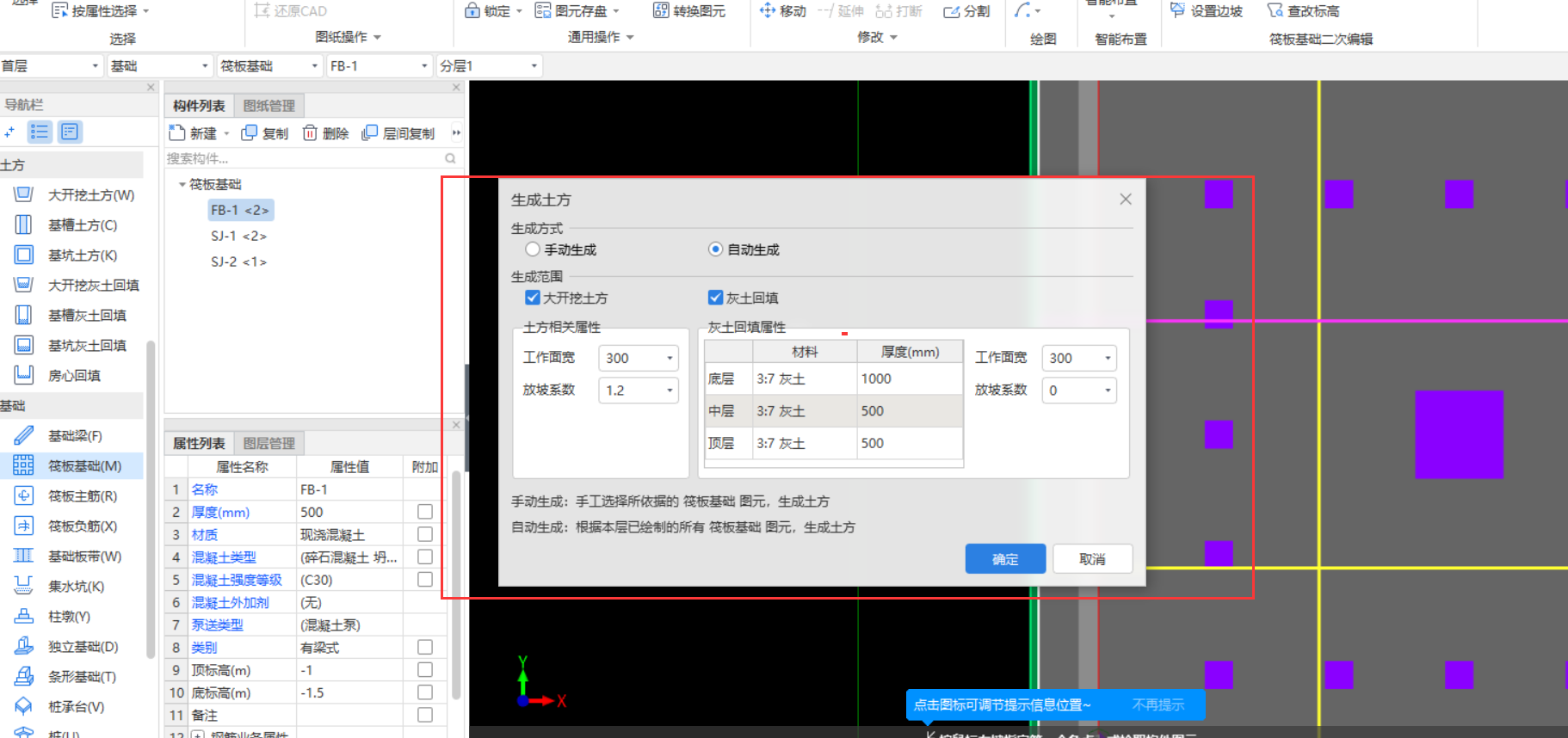Viewport: 1568px width, 738px height.
Task: Click 混凝土强度等级 property link
Action: point(237,580)
